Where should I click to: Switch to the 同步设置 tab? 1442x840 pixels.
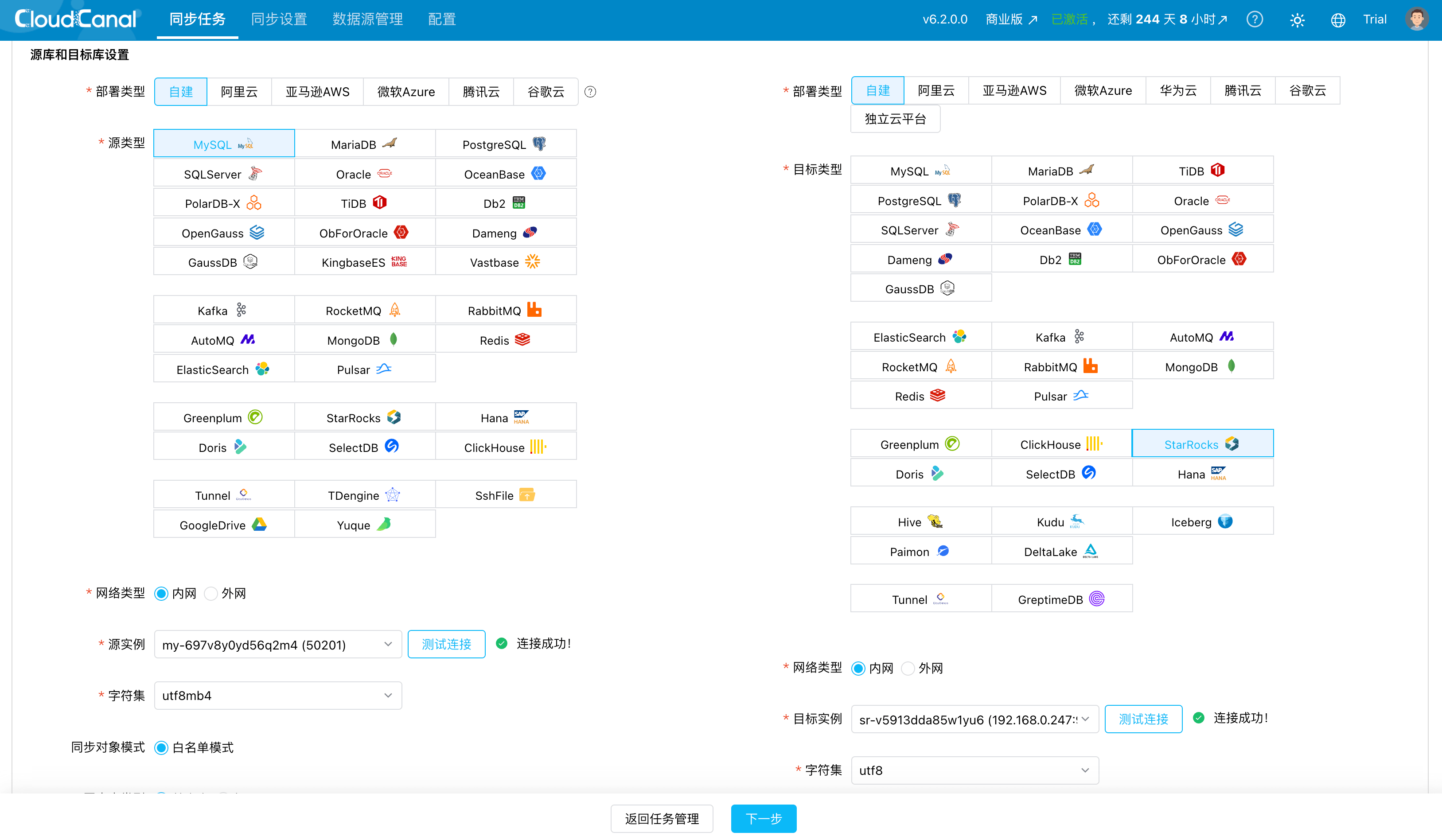pos(279,19)
